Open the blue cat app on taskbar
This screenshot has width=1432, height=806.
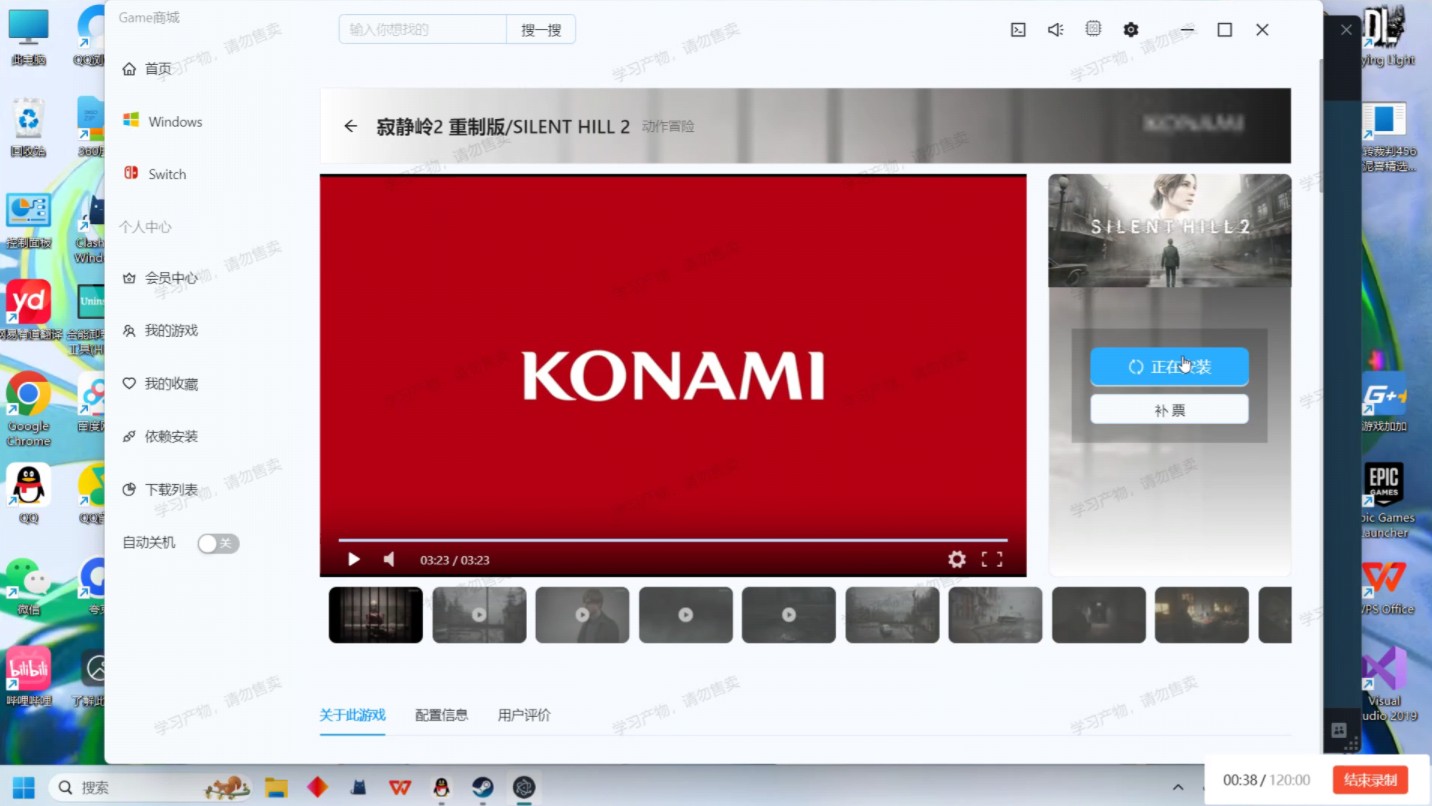tap(358, 788)
